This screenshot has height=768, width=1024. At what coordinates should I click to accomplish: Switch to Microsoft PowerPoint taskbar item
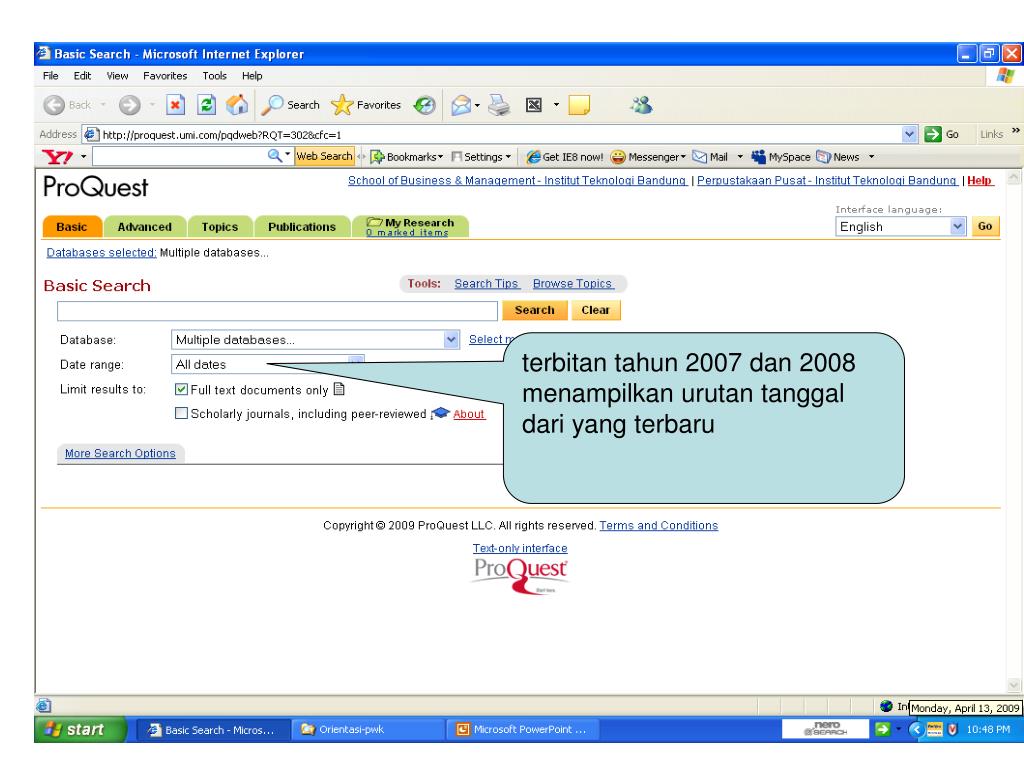(522, 729)
